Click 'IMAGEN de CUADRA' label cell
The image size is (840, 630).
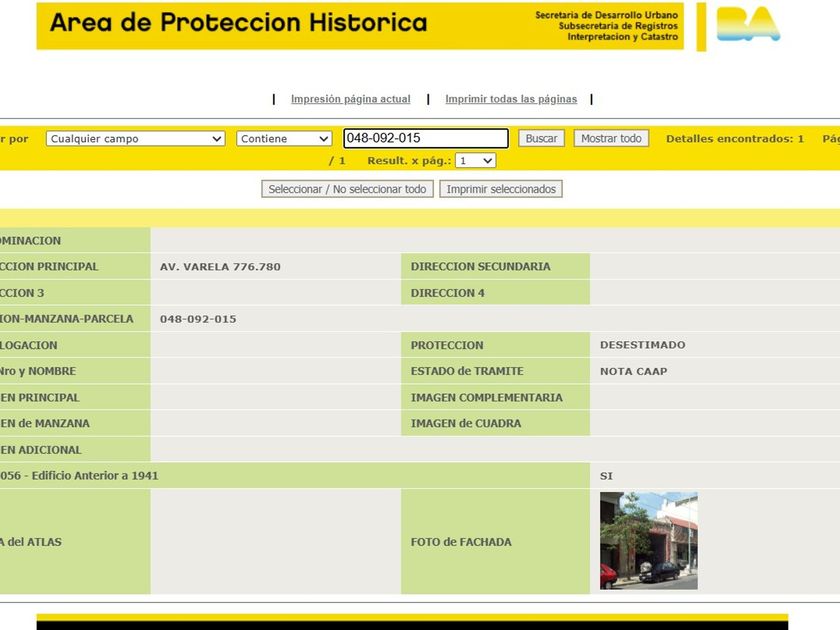pos(496,423)
